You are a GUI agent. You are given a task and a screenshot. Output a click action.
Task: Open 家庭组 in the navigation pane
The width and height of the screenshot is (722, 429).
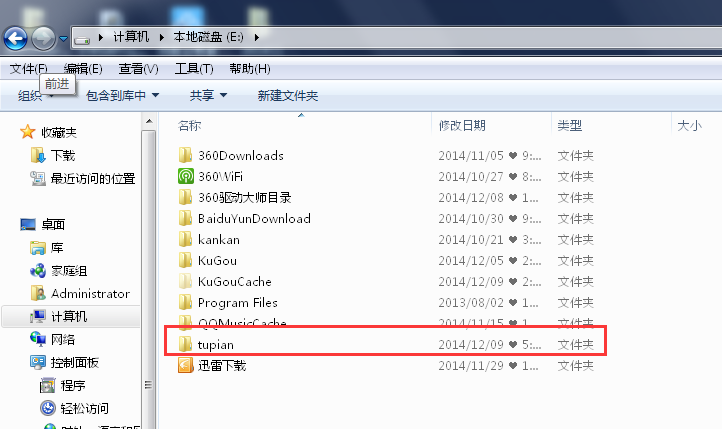coord(68,271)
